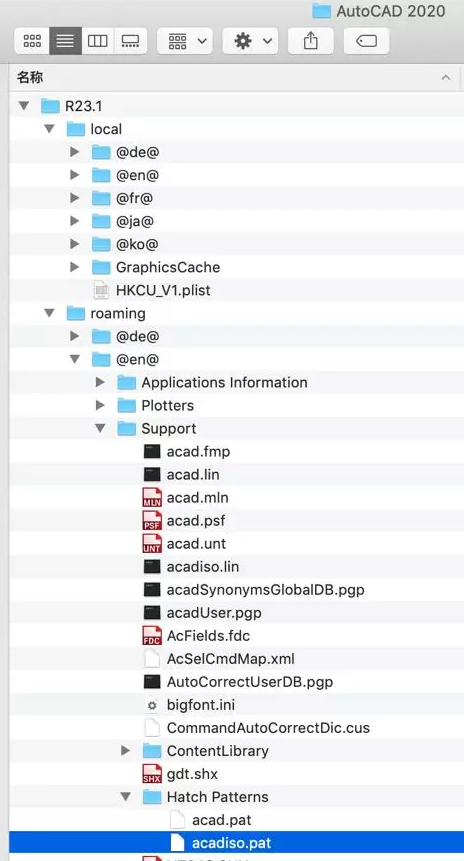Viewport: 464px width, 861px height.
Task: Expand the @fr@ folder
Action: [x=75, y=198]
